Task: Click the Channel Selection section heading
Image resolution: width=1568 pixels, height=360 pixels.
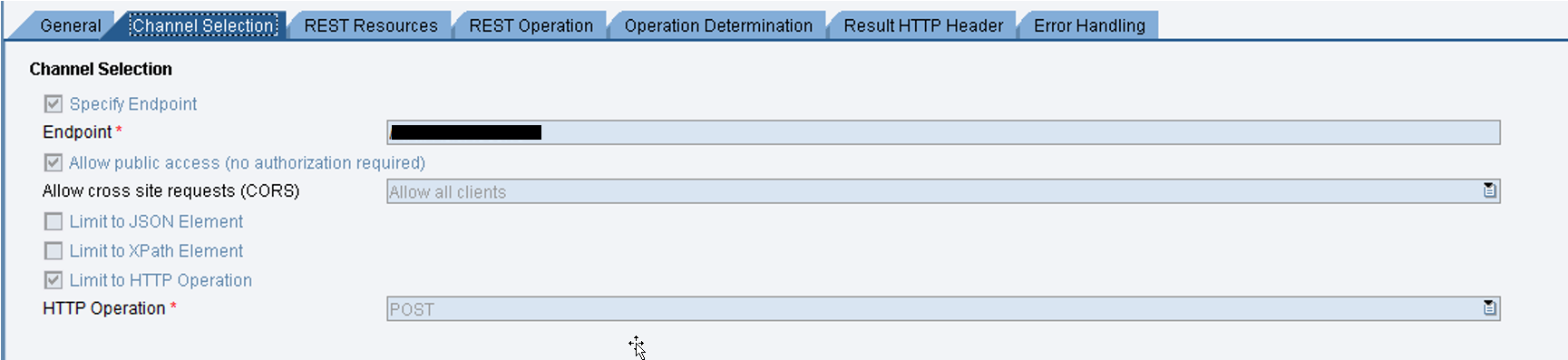Action: [x=101, y=69]
